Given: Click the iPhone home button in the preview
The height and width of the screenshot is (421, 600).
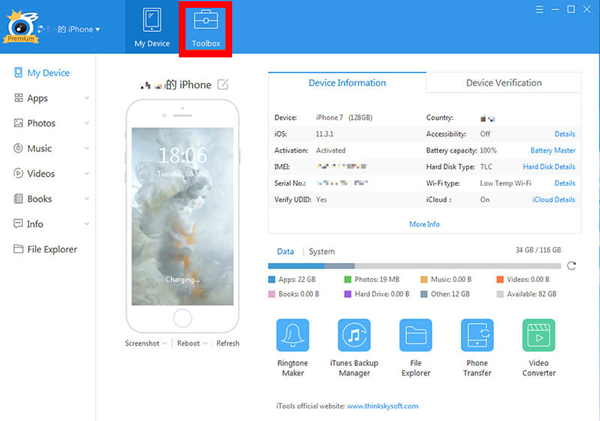Looking at the screenshot, I should tap(183, 318).
